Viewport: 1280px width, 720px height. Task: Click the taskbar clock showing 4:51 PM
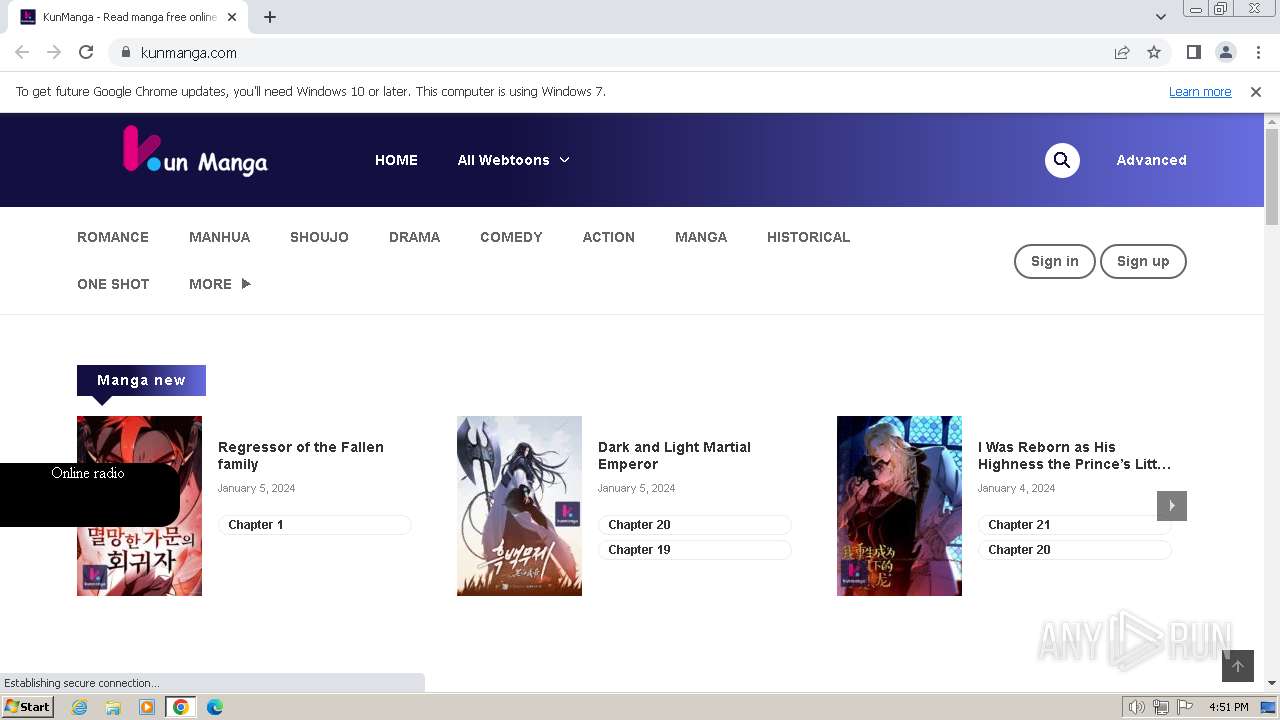click(x=1228, y=707)
